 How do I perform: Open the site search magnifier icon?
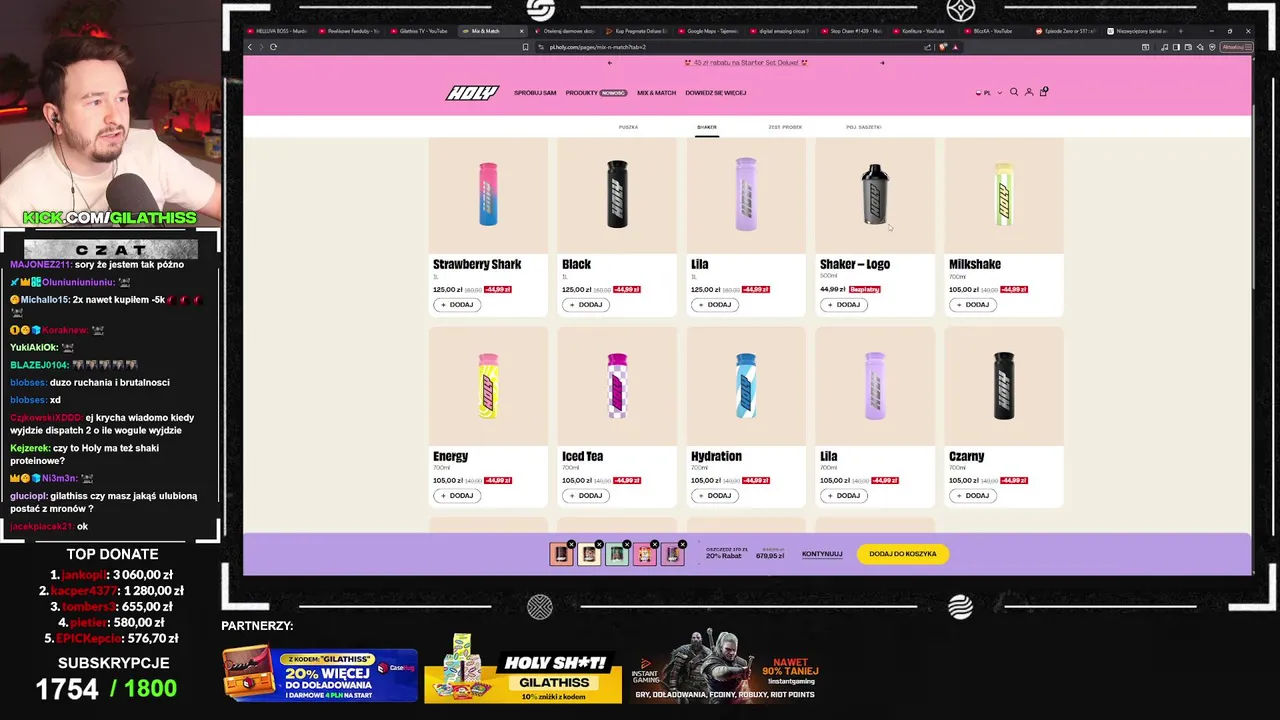(1014, 92)
